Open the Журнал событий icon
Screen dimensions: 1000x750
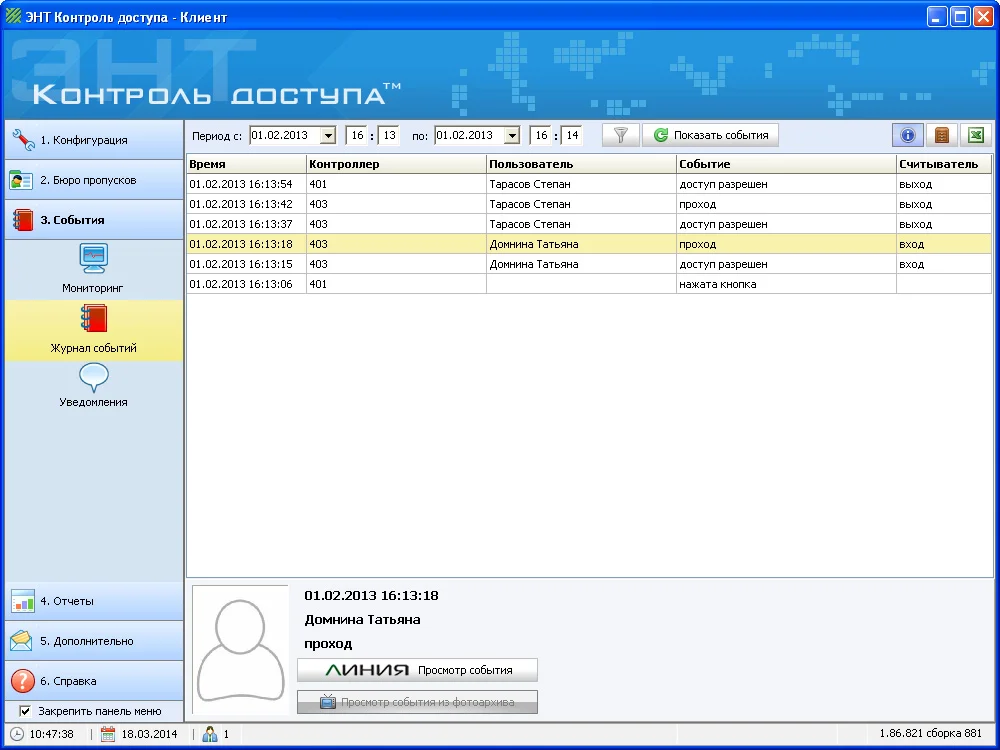(x=93, y=320)
